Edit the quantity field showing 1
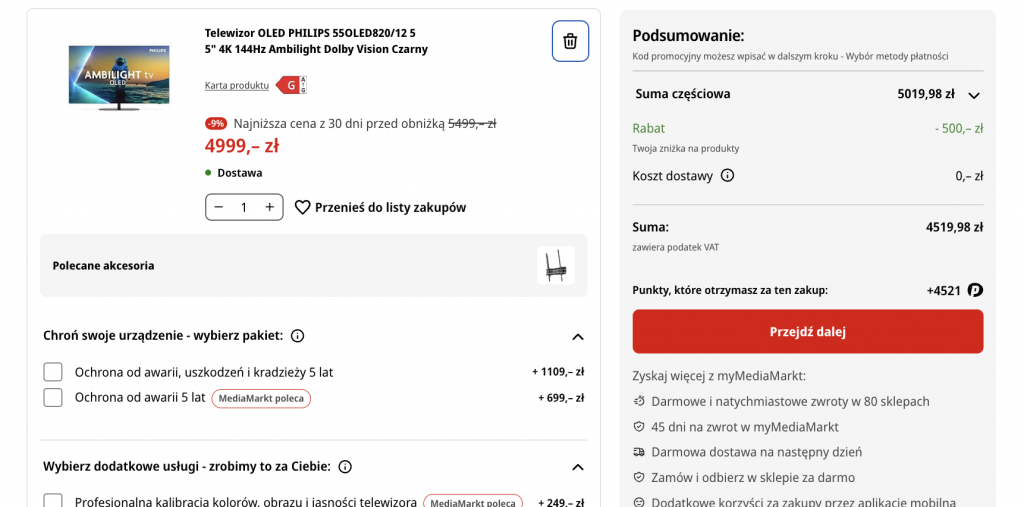The width and height of the screenshot is (1024, 507). tap(244, 207)
